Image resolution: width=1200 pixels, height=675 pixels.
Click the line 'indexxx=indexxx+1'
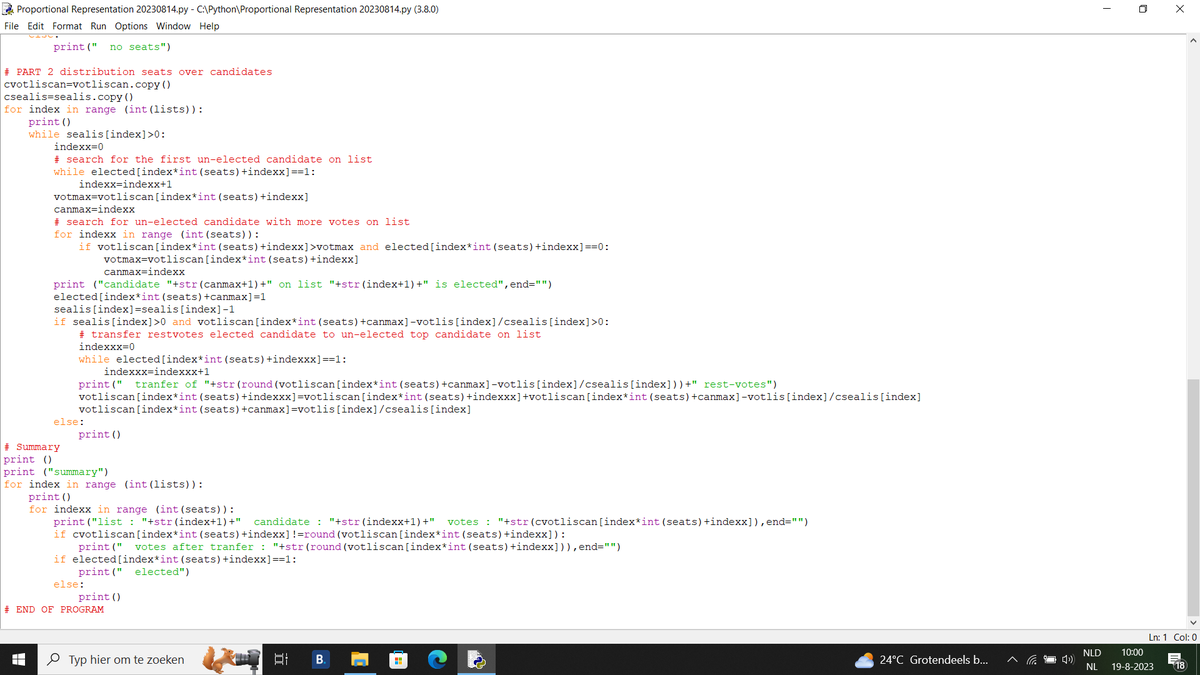pyautogui.click(x=156, y=372)
